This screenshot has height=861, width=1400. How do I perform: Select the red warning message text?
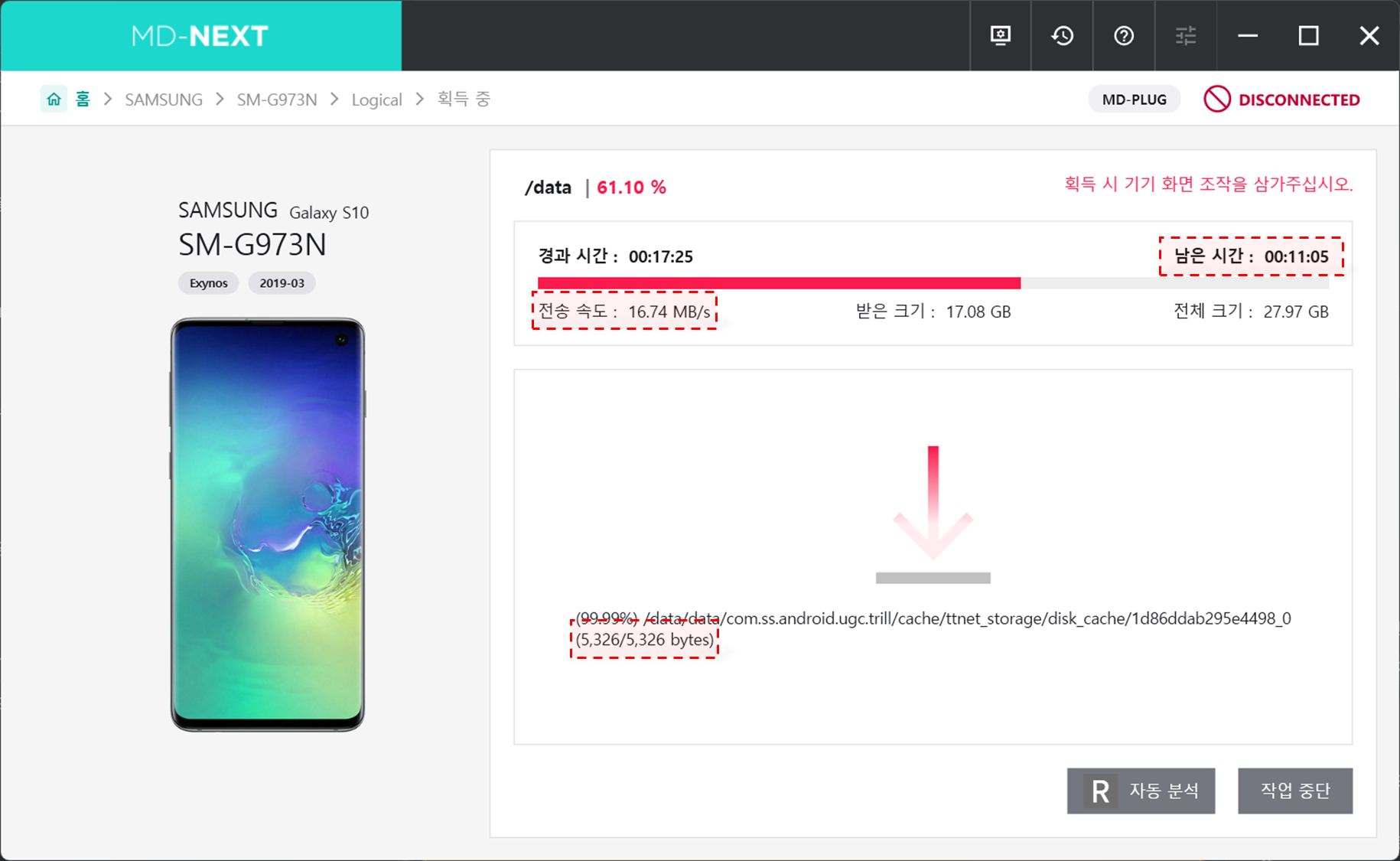1208,184
